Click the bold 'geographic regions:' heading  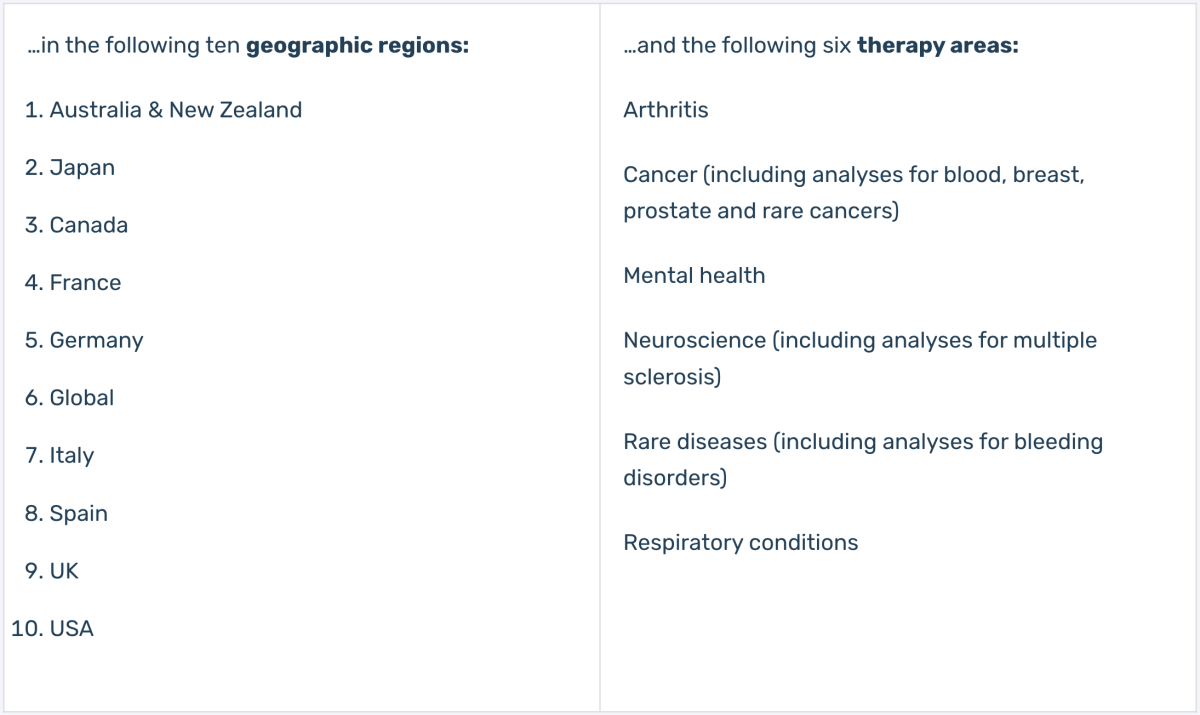coord(357,46)
